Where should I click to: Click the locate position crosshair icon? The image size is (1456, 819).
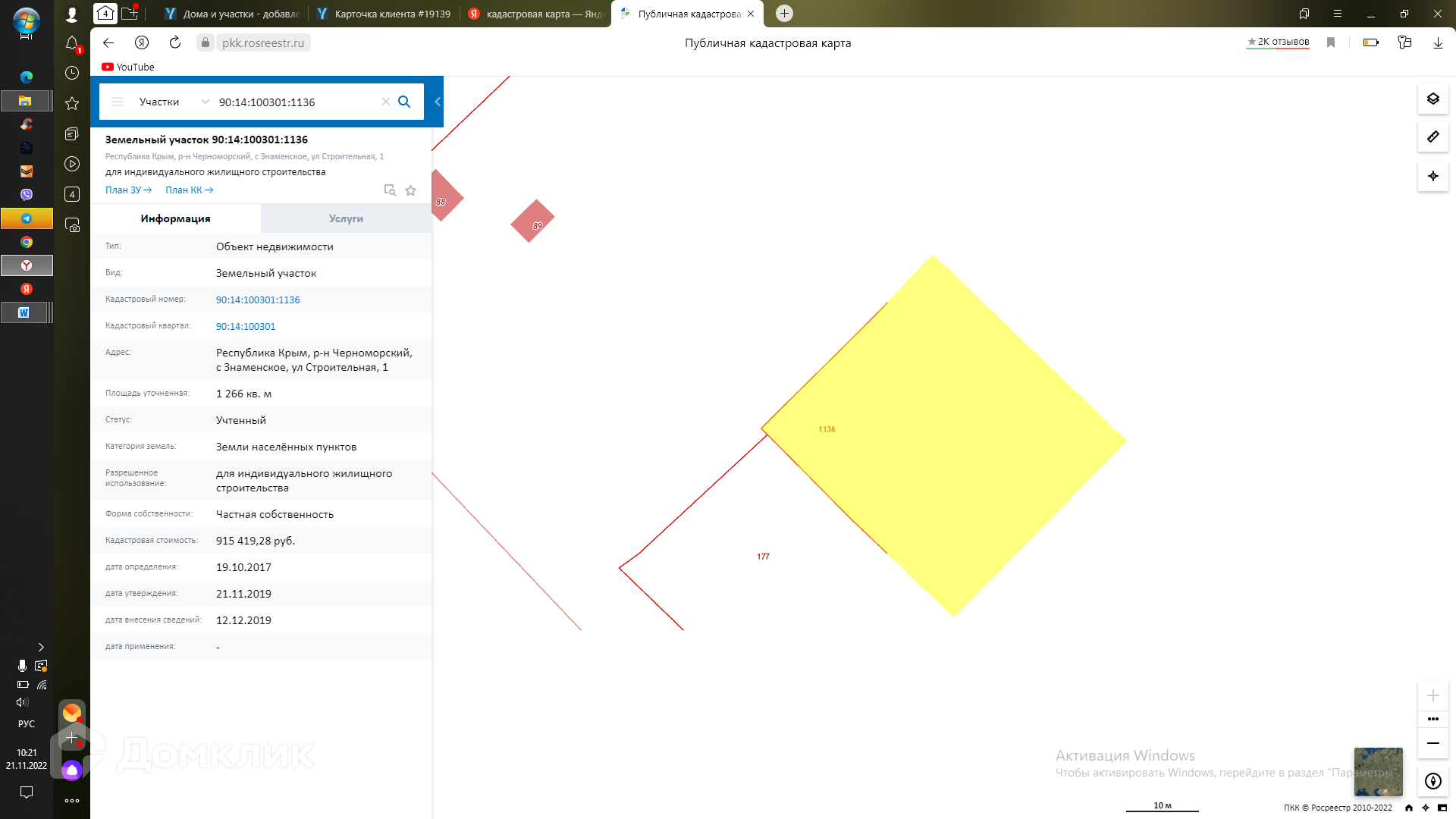(x=1432, y=176)
